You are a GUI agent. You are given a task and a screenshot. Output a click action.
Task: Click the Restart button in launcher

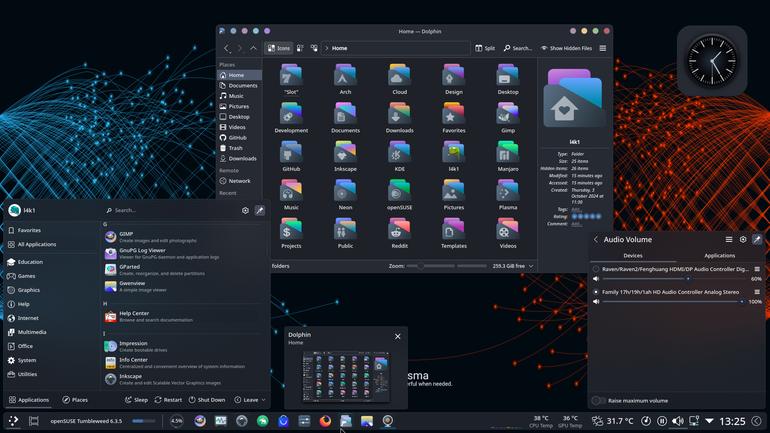168,400
